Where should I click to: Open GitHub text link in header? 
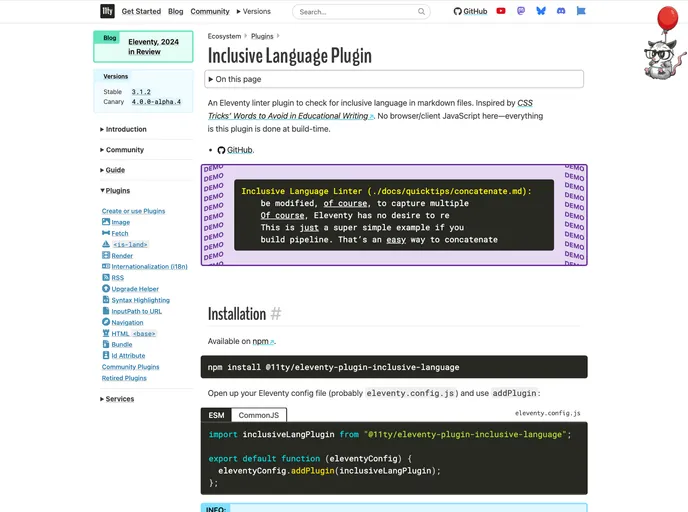click(x=475, y=11)
